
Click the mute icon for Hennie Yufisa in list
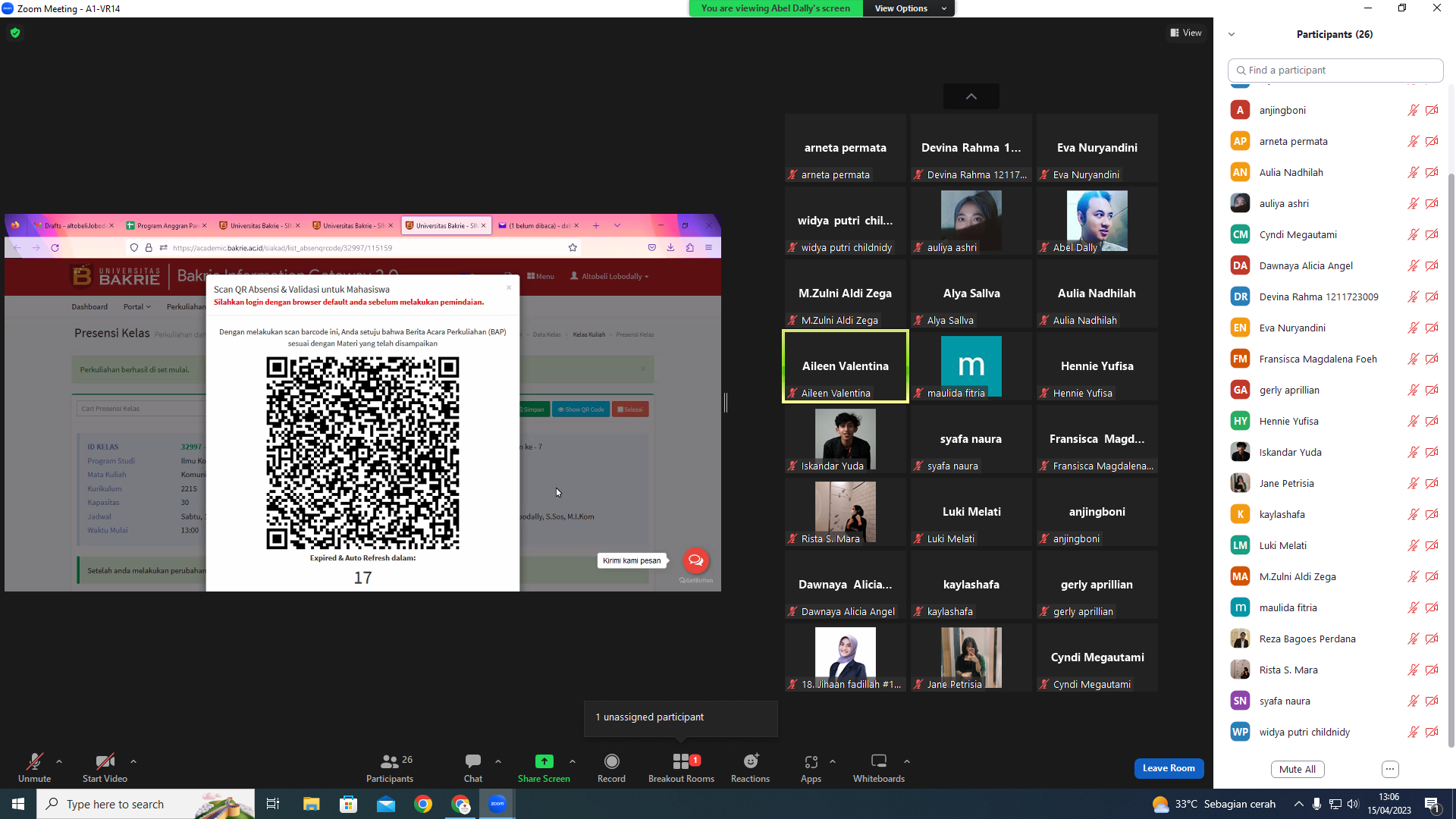coord(1414,421)
